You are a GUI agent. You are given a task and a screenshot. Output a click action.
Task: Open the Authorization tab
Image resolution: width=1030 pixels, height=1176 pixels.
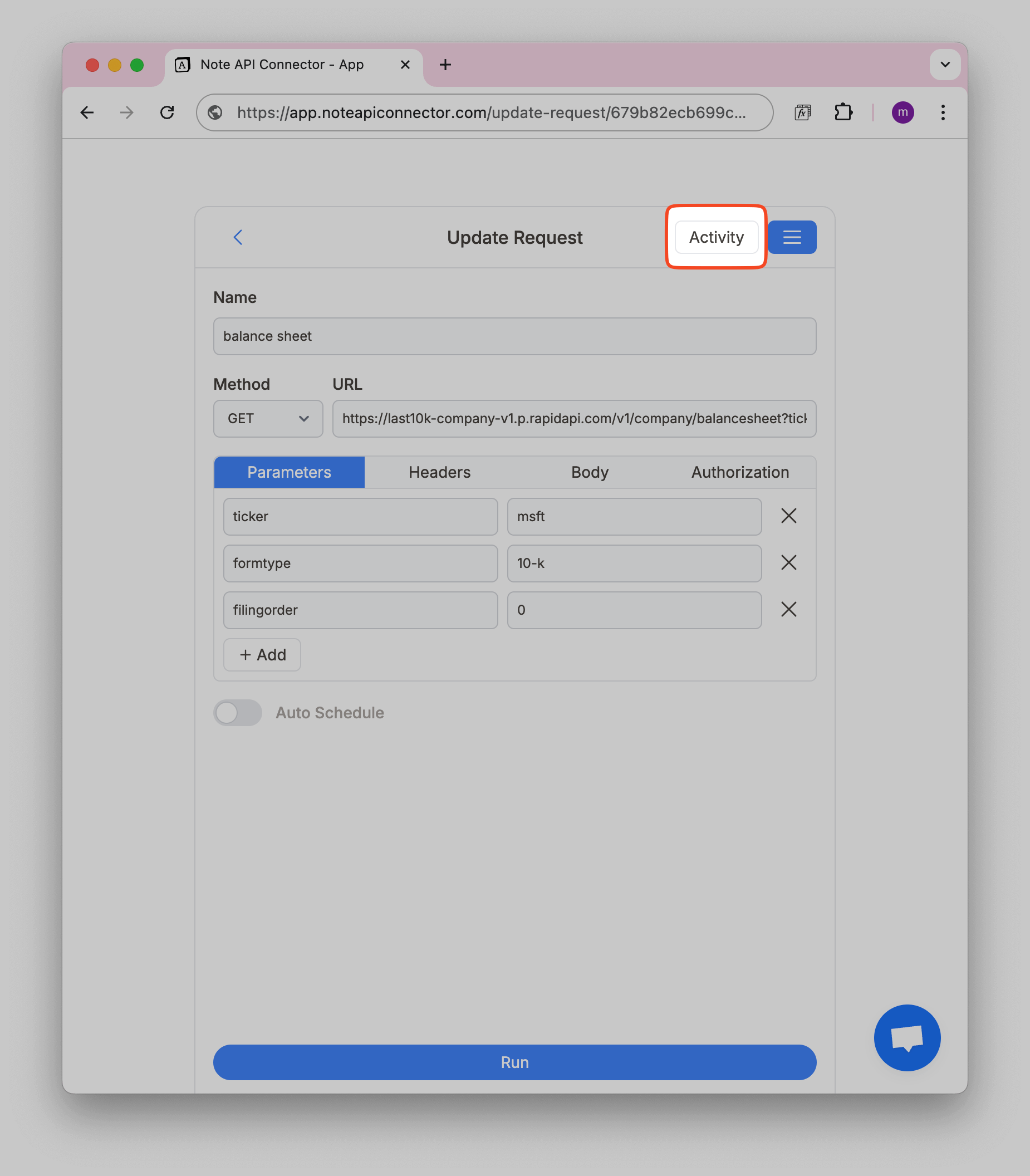740,472
